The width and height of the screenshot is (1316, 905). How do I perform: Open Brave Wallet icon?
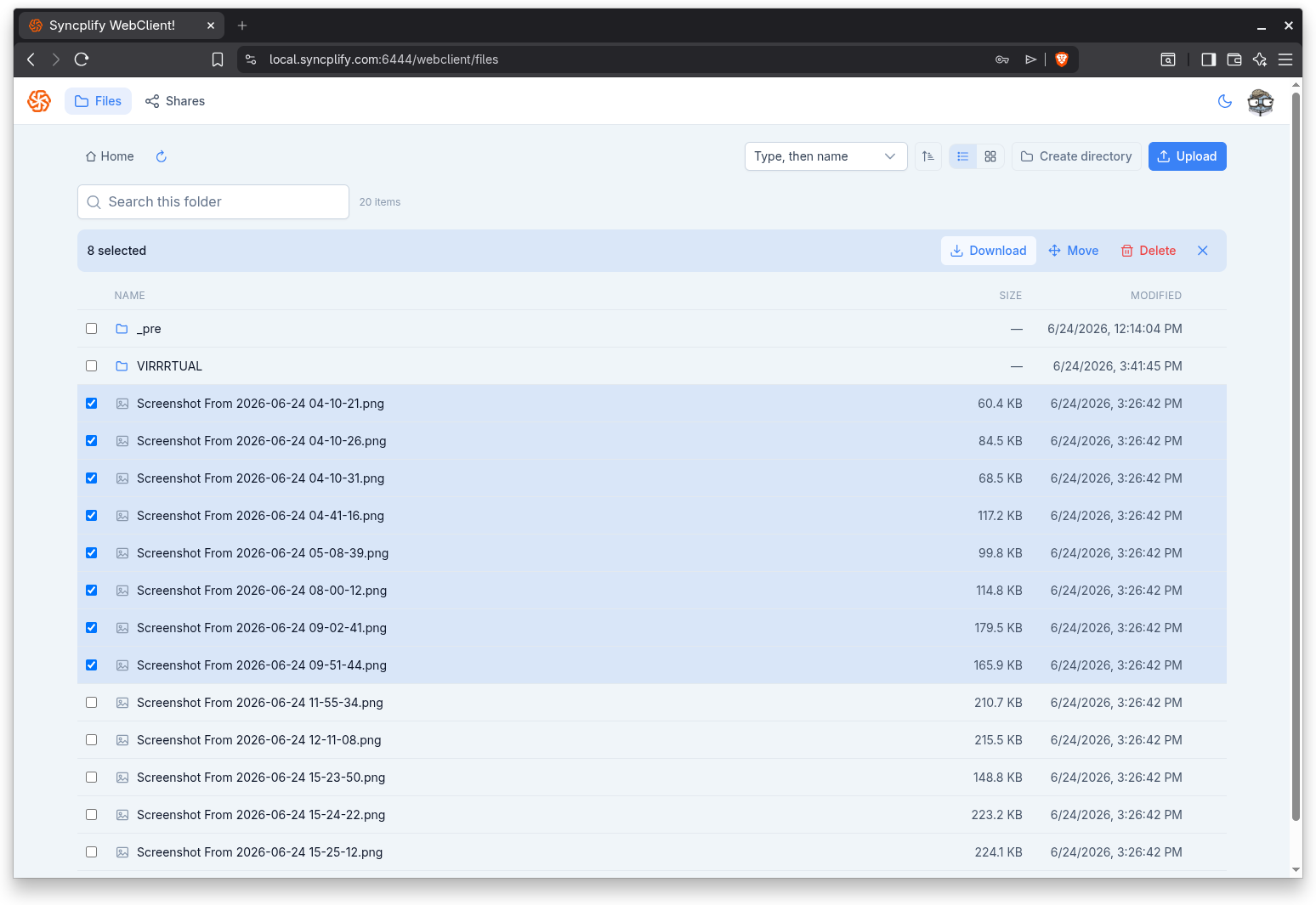pos(1234,59)
